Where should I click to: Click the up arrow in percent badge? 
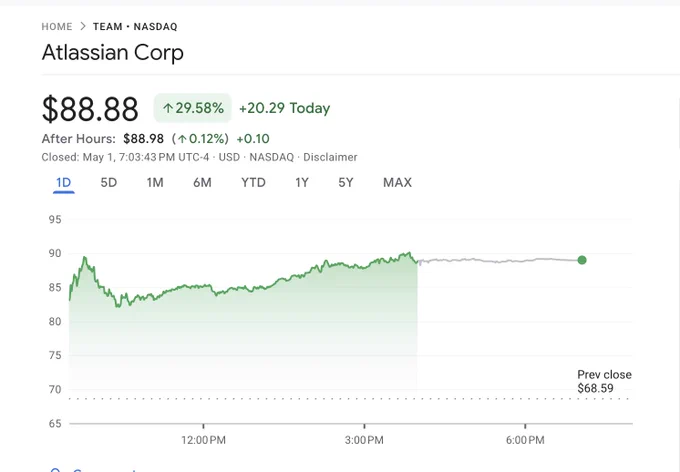[x=168, y=108]
